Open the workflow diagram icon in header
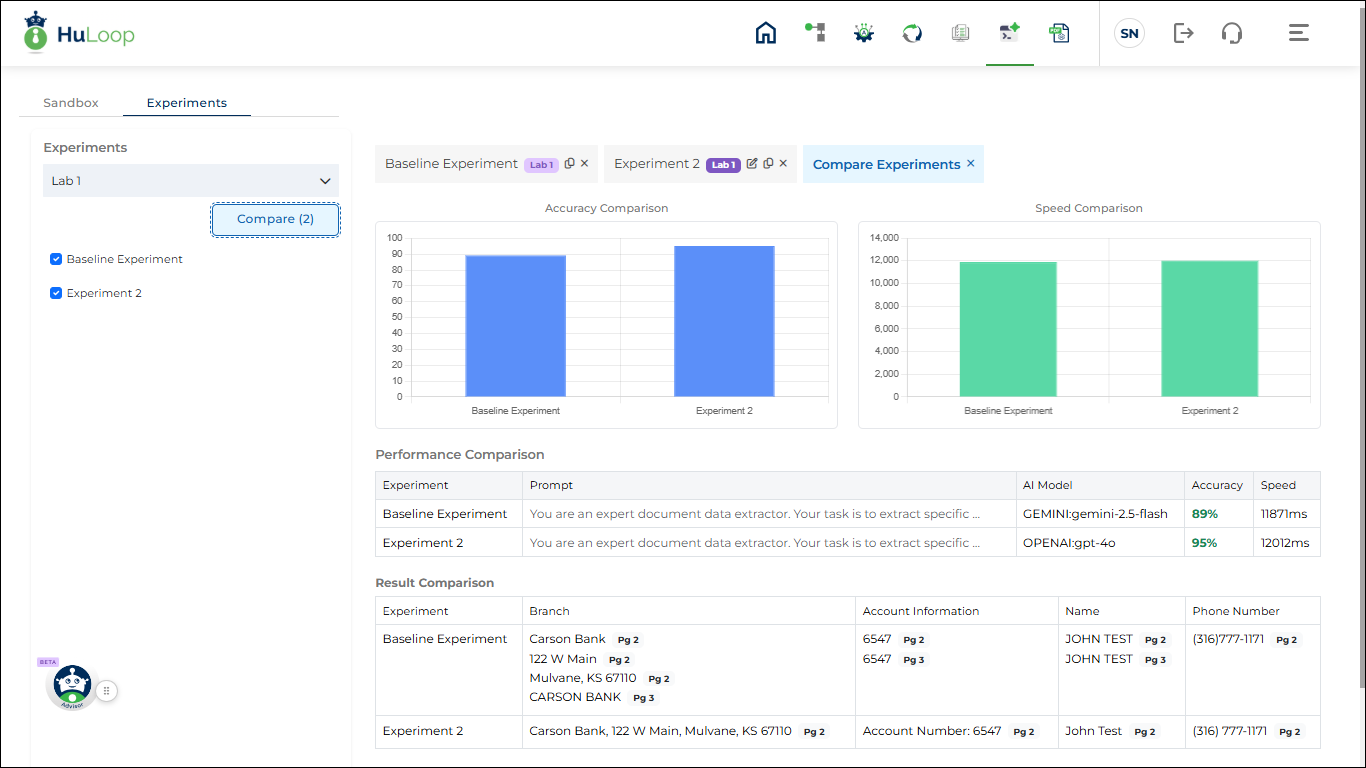1366x768 pixels. point(815,33)
